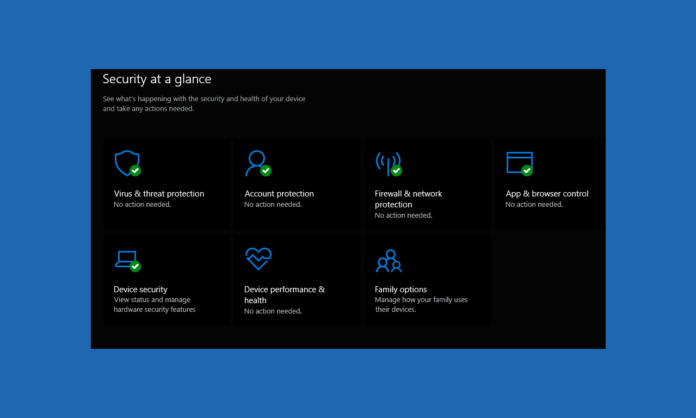The width and height of the screenshot is (696, 418).
Task: Click "No action needed" under Virus & threat protection
Action: pos(142,205)
